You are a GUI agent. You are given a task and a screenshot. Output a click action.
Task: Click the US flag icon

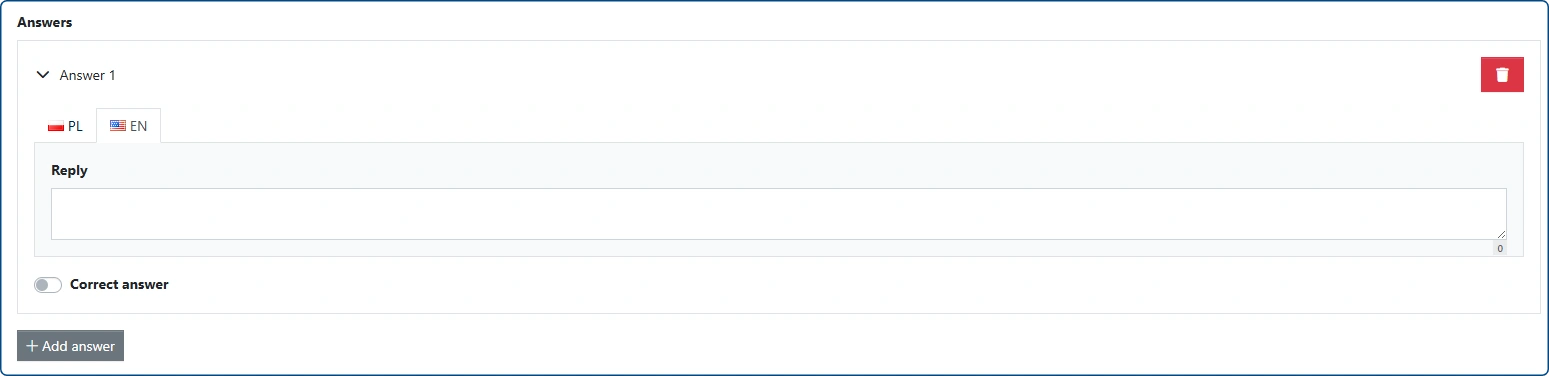click(118, 126)
